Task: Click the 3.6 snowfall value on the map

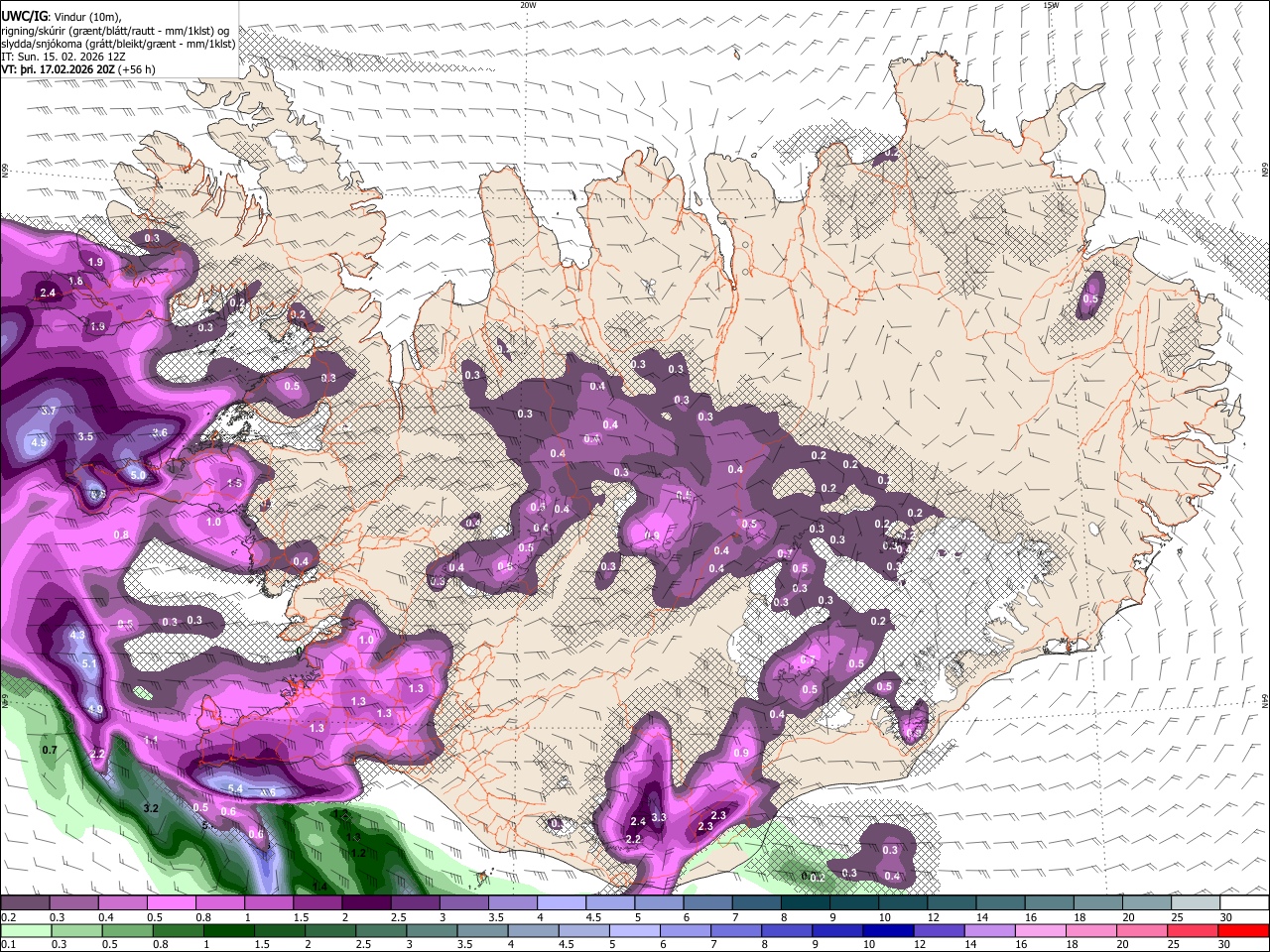Action: coord(160,432)
